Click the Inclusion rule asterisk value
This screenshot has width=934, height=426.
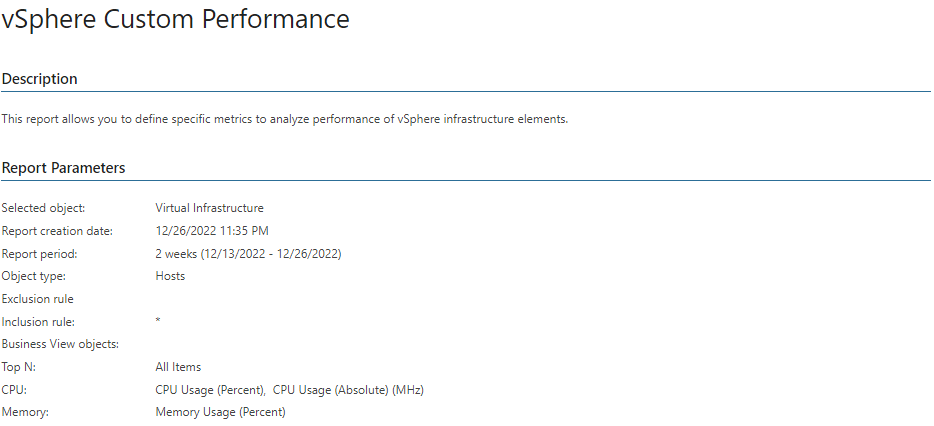[158, 321]
